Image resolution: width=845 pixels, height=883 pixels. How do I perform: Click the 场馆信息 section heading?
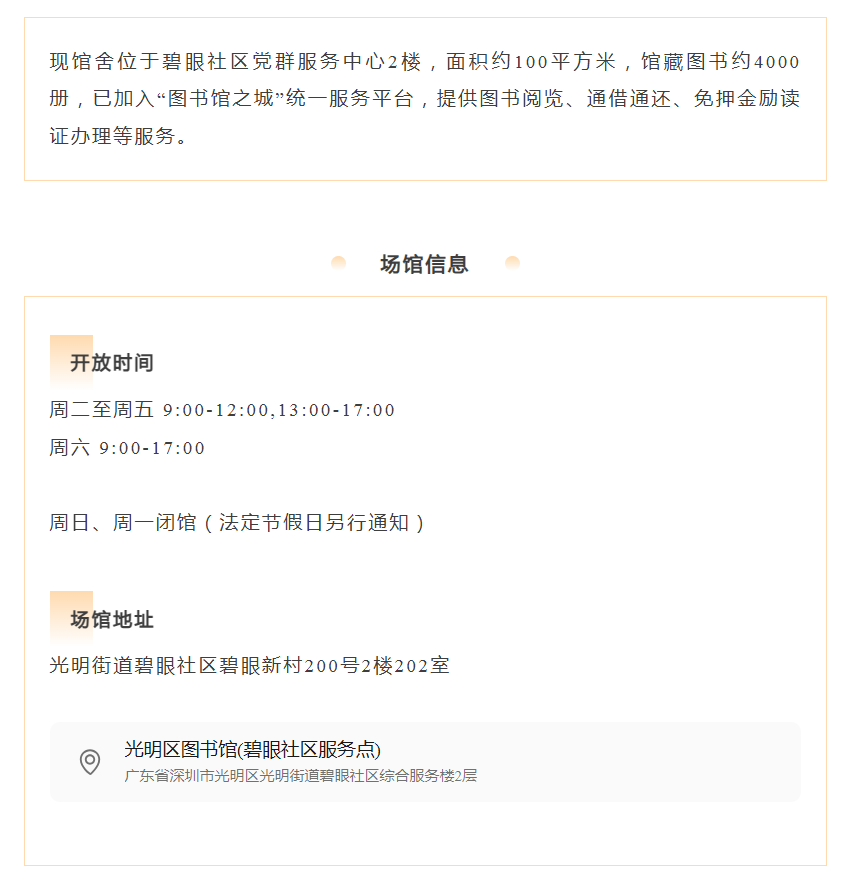tap(425, 264)
